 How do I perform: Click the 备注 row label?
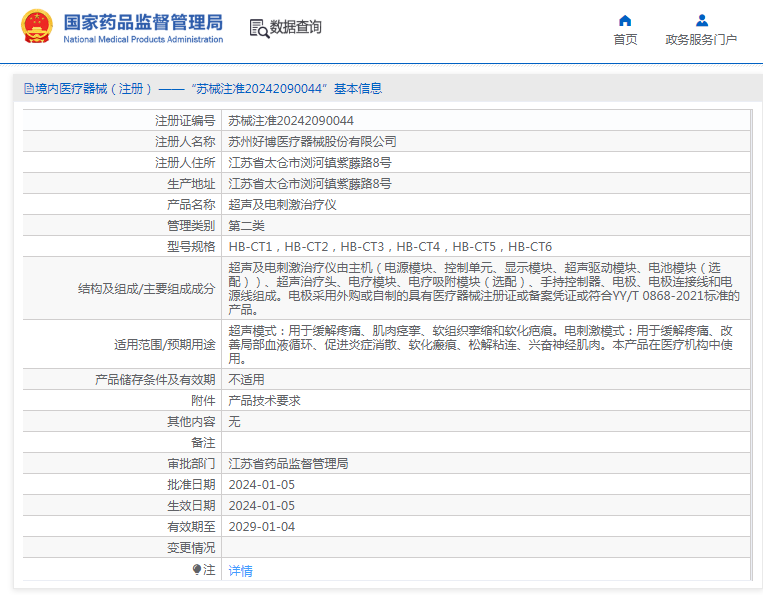(x=203, y=442)
